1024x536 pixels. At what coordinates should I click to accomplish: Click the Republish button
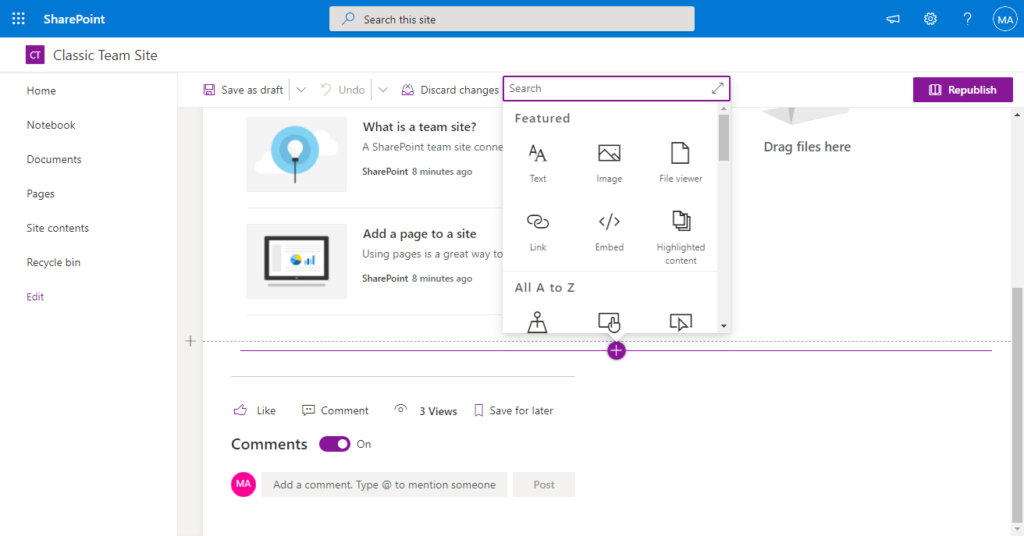coord(963,89)
